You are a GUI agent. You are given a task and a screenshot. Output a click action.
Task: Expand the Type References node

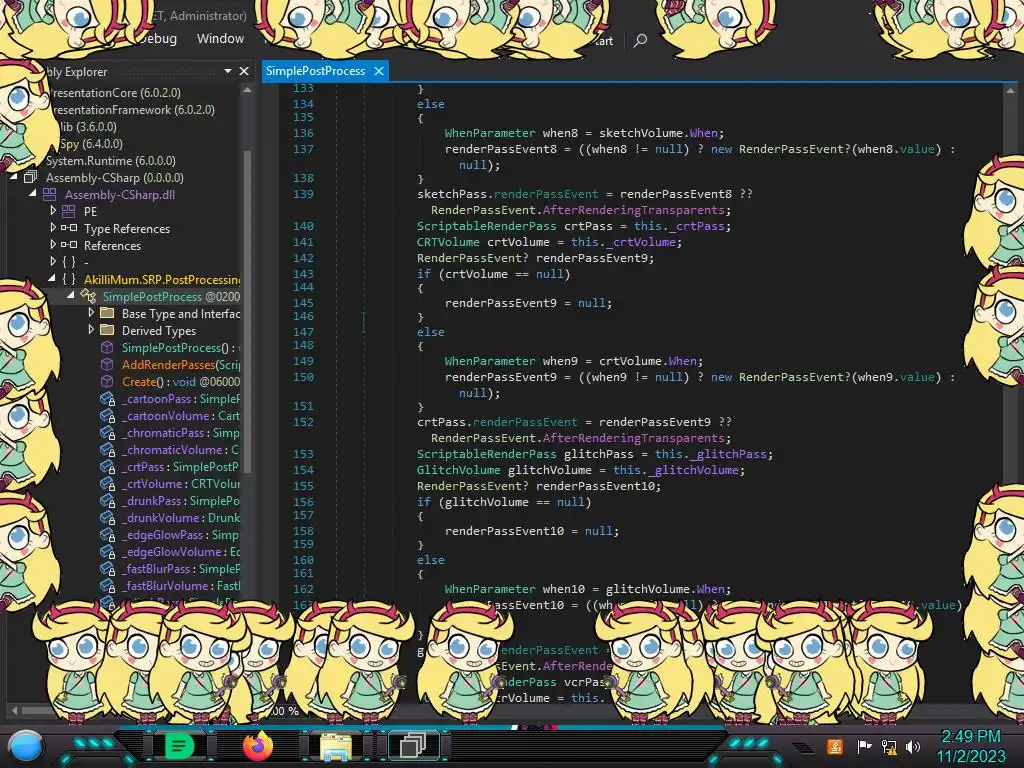53,228
